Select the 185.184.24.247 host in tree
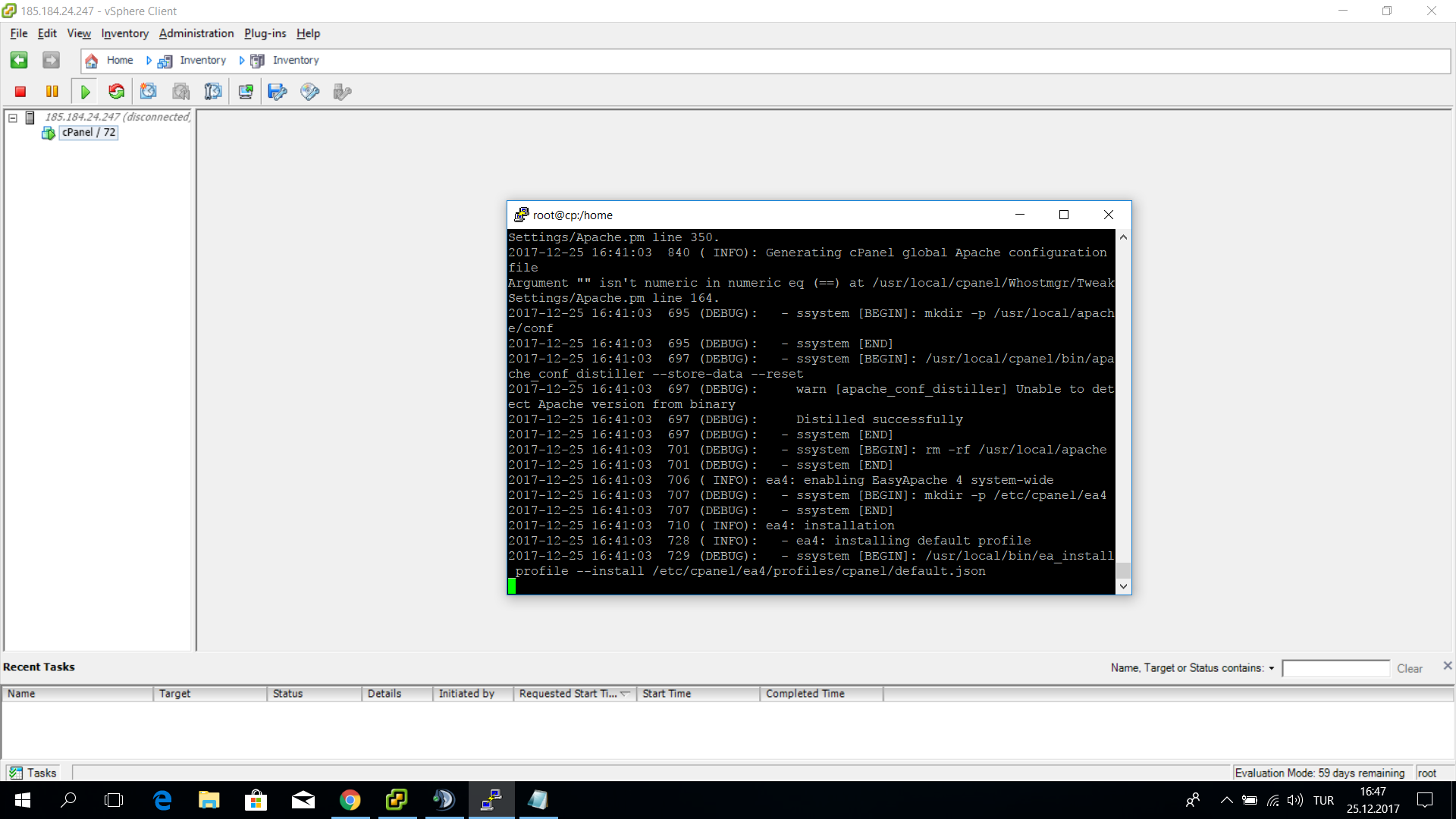Viewport: 1456px width, 819px height. [118, 118]
